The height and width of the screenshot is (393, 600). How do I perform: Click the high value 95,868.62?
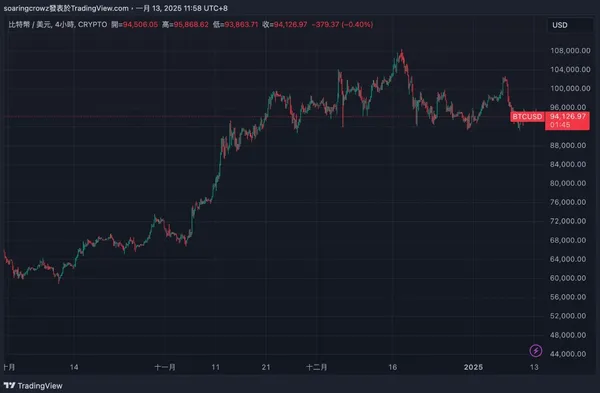191,24
